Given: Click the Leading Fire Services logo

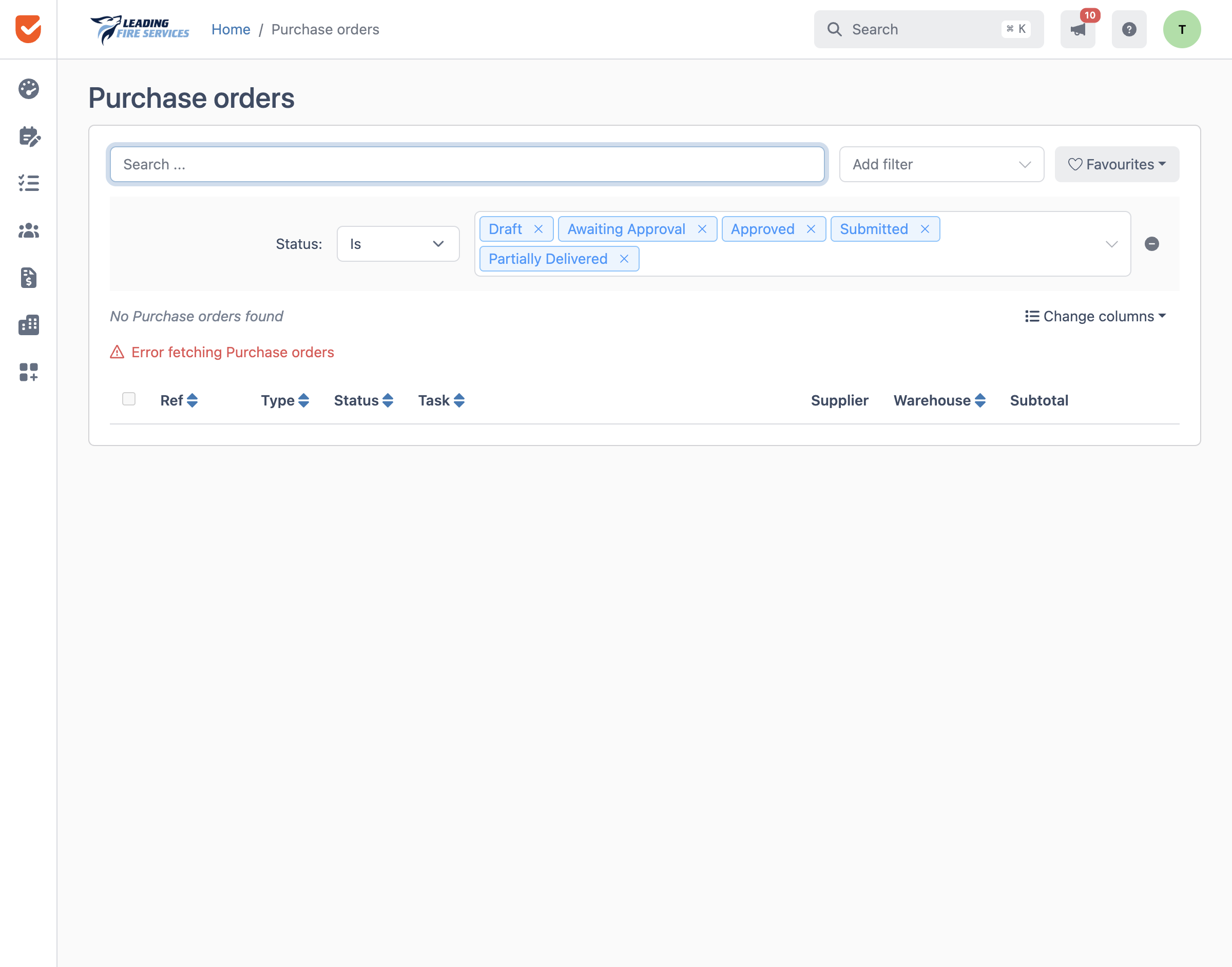Looking at the screenshot, I should click(140, 29).
